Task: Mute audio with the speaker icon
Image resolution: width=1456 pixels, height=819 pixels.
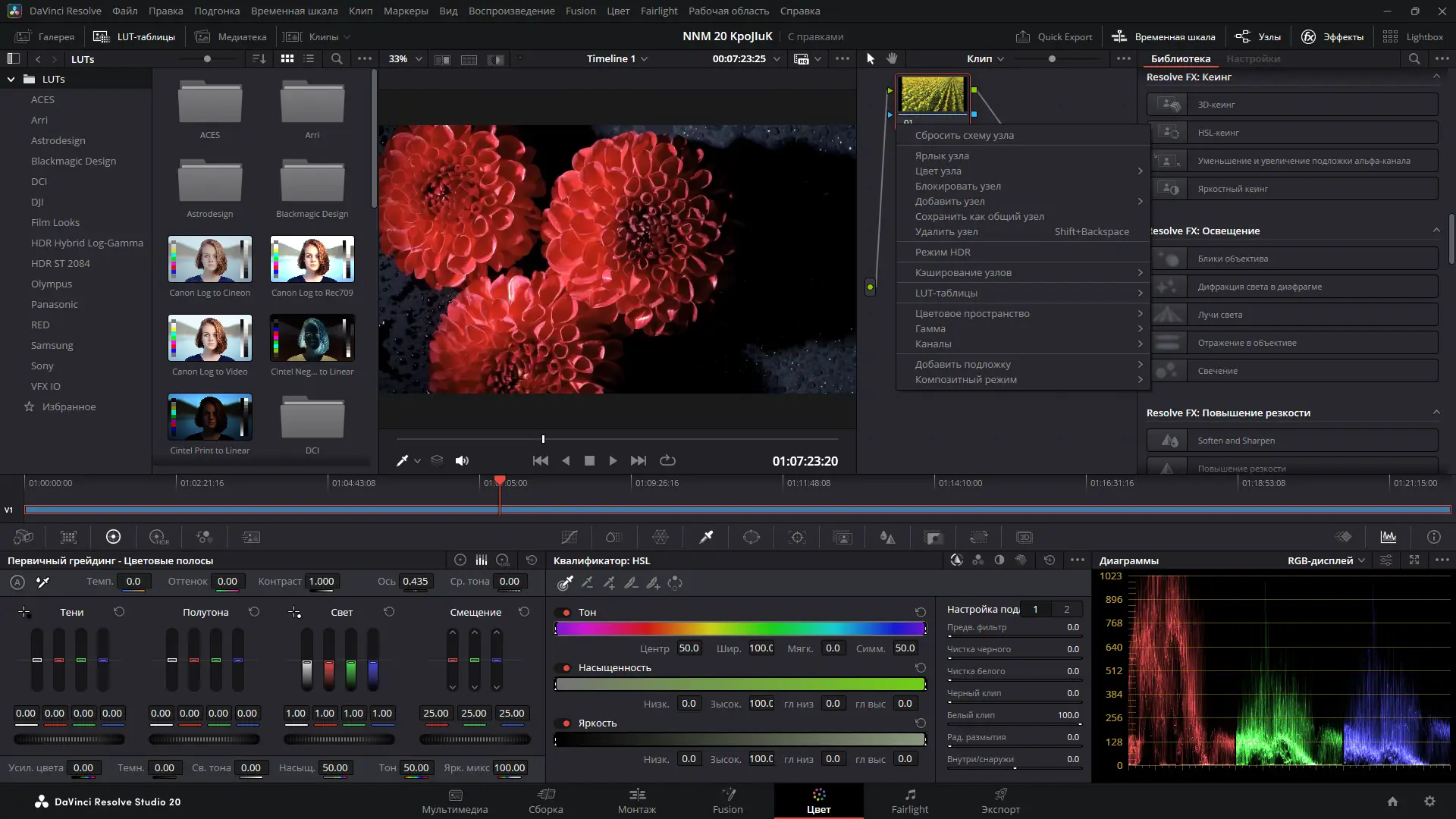Action: (462, 460)
